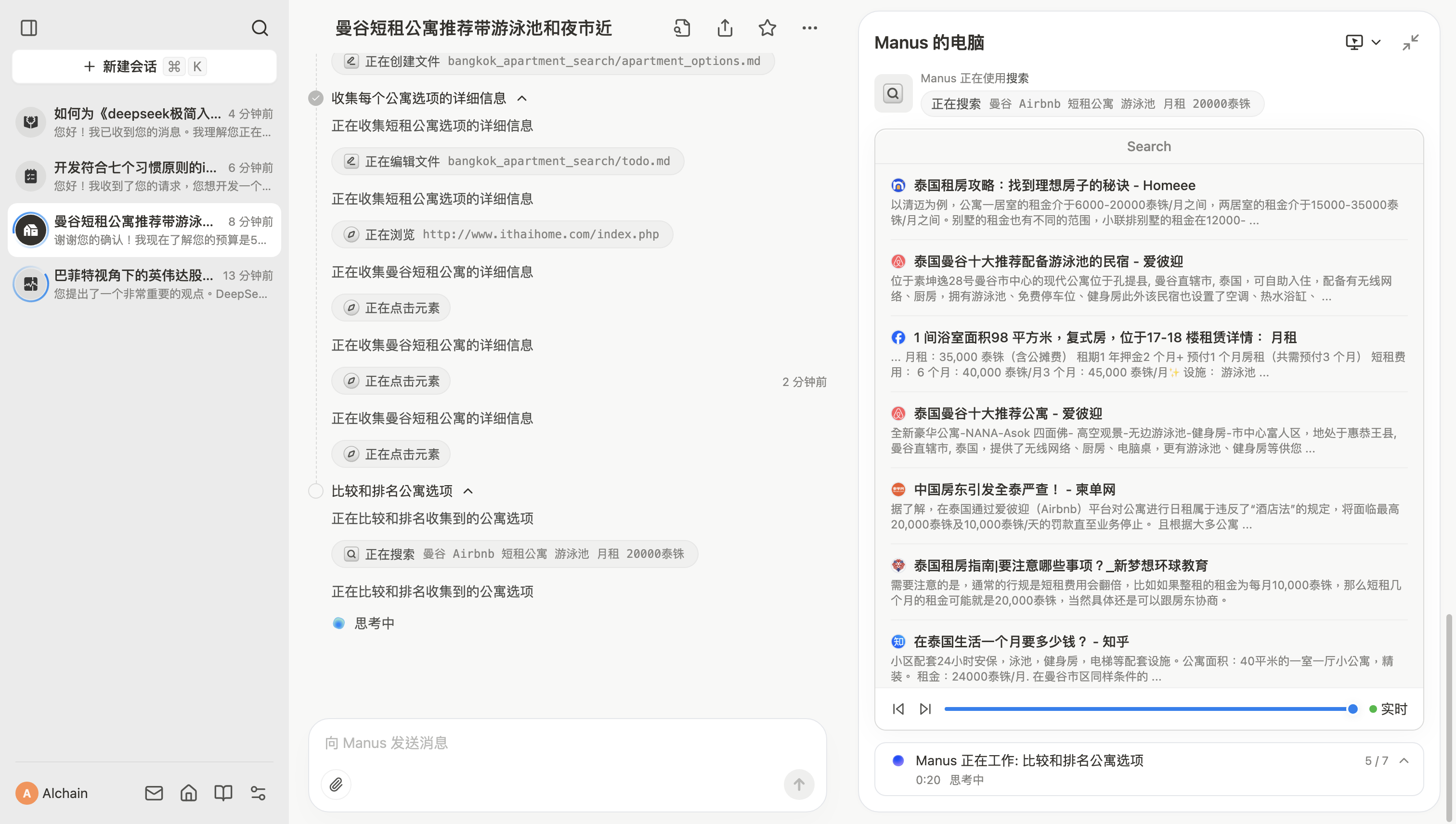Minimize the Manus computer panel
Viewport: 1456px width, 824px height.
1410,42
